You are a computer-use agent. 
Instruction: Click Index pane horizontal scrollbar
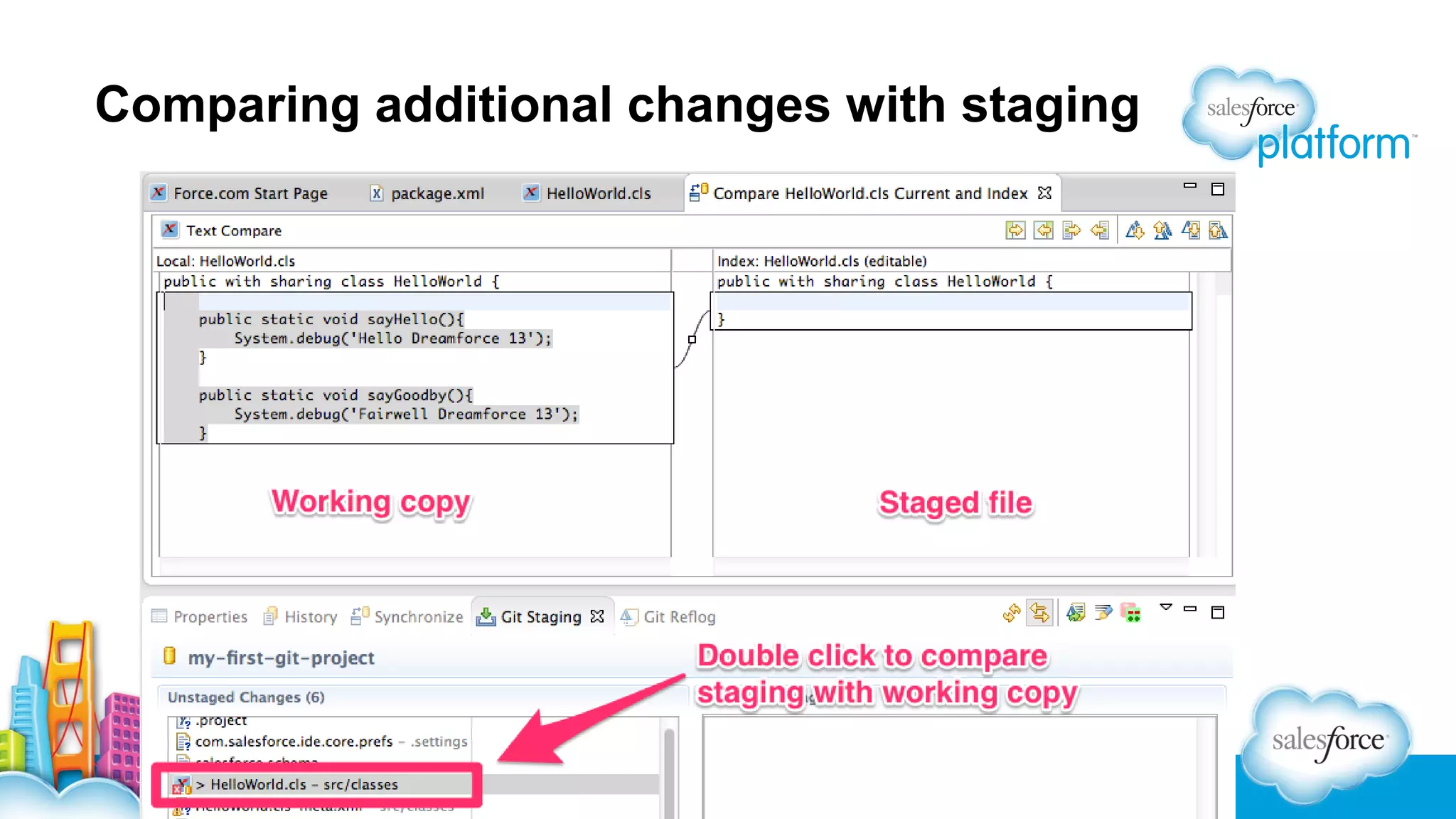(x=951, y=567)
